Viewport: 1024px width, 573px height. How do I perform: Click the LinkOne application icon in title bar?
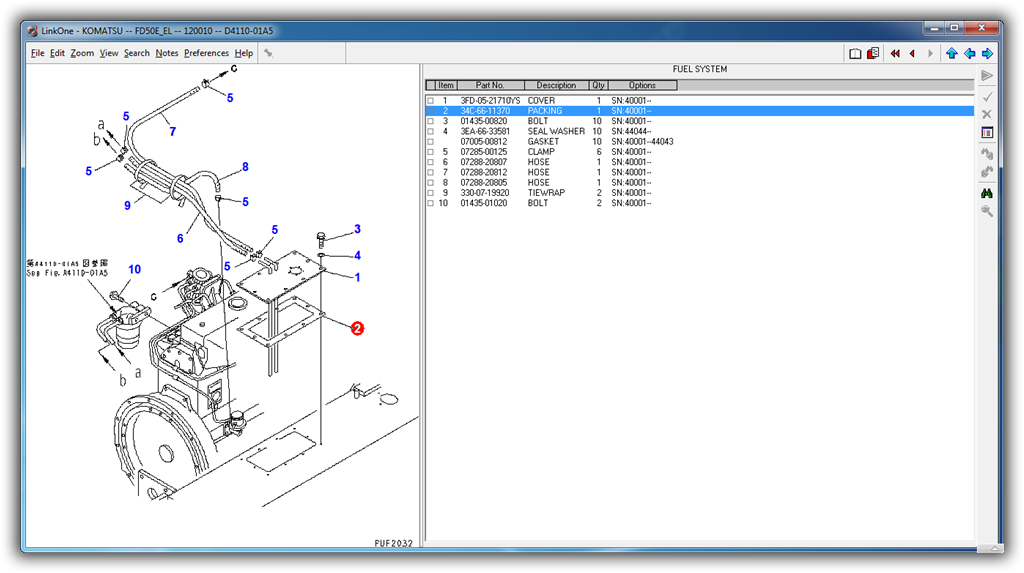point(33,31)
